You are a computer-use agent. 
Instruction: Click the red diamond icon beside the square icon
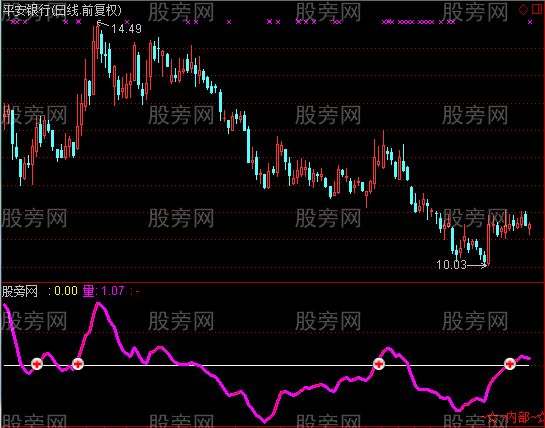click(x=523, y=9)
